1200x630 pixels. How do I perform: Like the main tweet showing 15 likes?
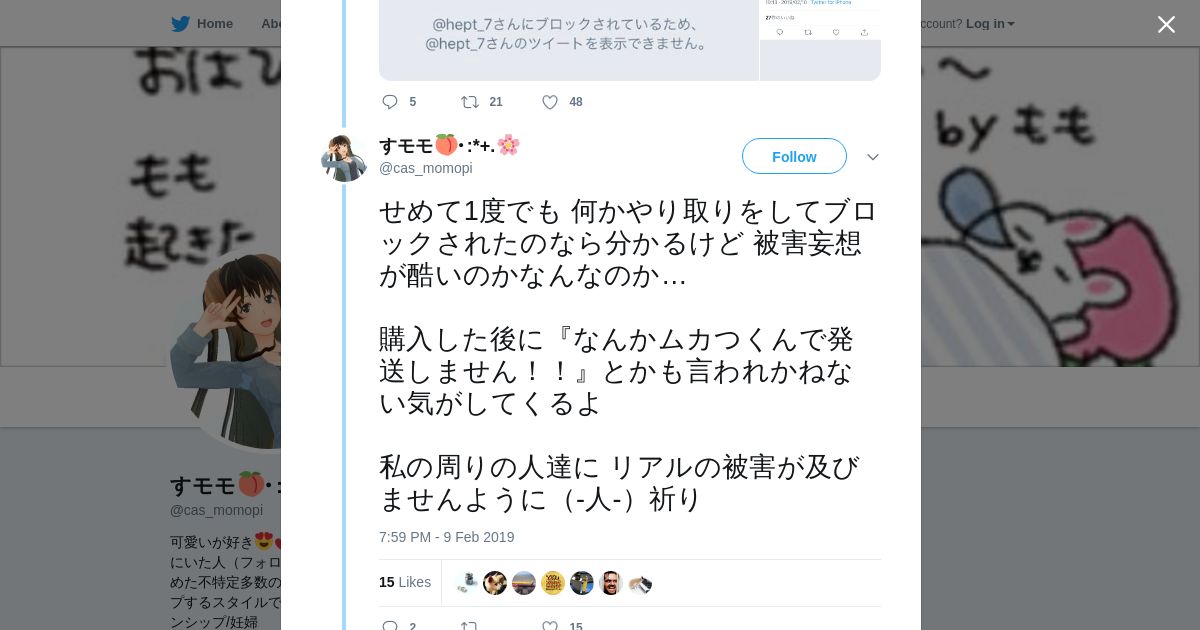coord(550,626)
